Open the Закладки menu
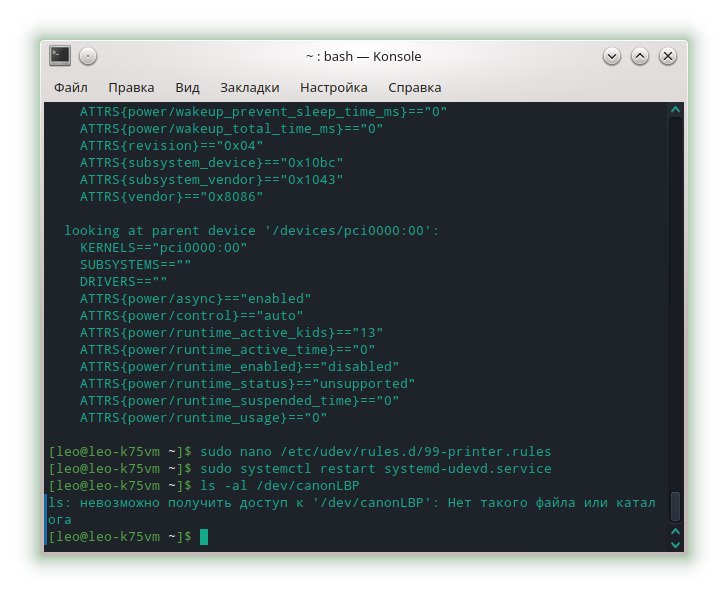 click(250, 87)
